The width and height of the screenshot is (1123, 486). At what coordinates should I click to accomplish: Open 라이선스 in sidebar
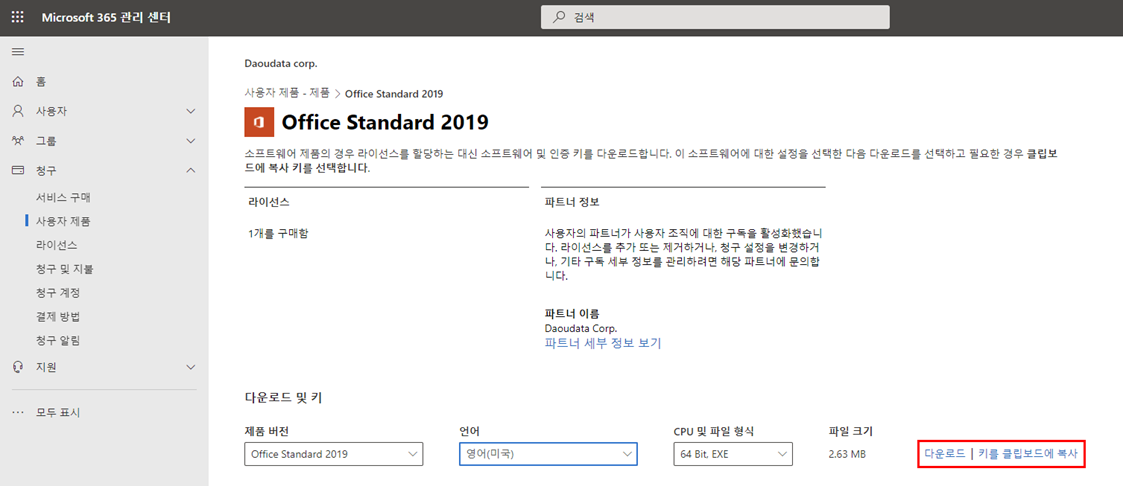click(57, 246)
